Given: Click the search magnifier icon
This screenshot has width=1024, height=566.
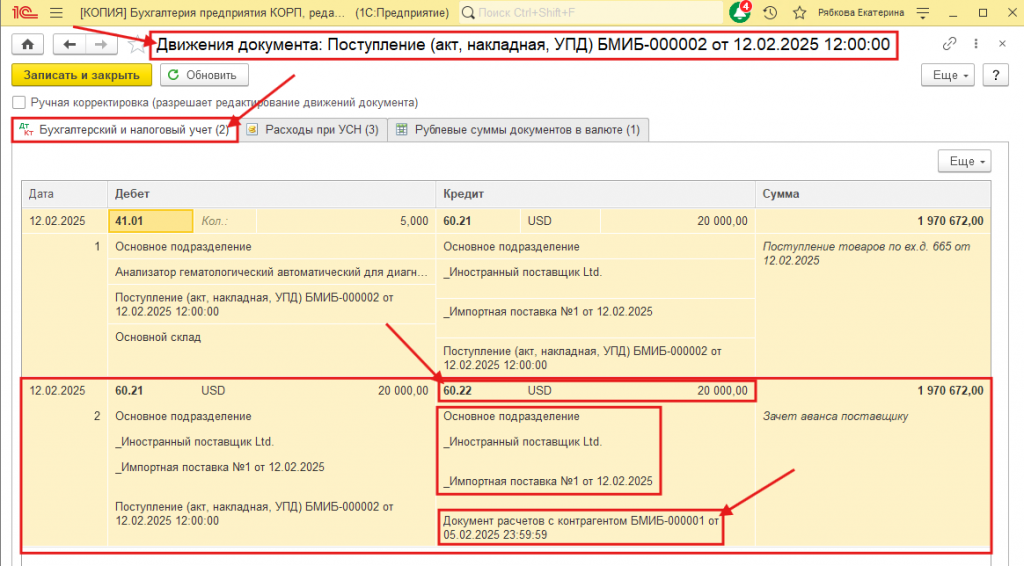Looking at the screenshot, I should [468, 12].
